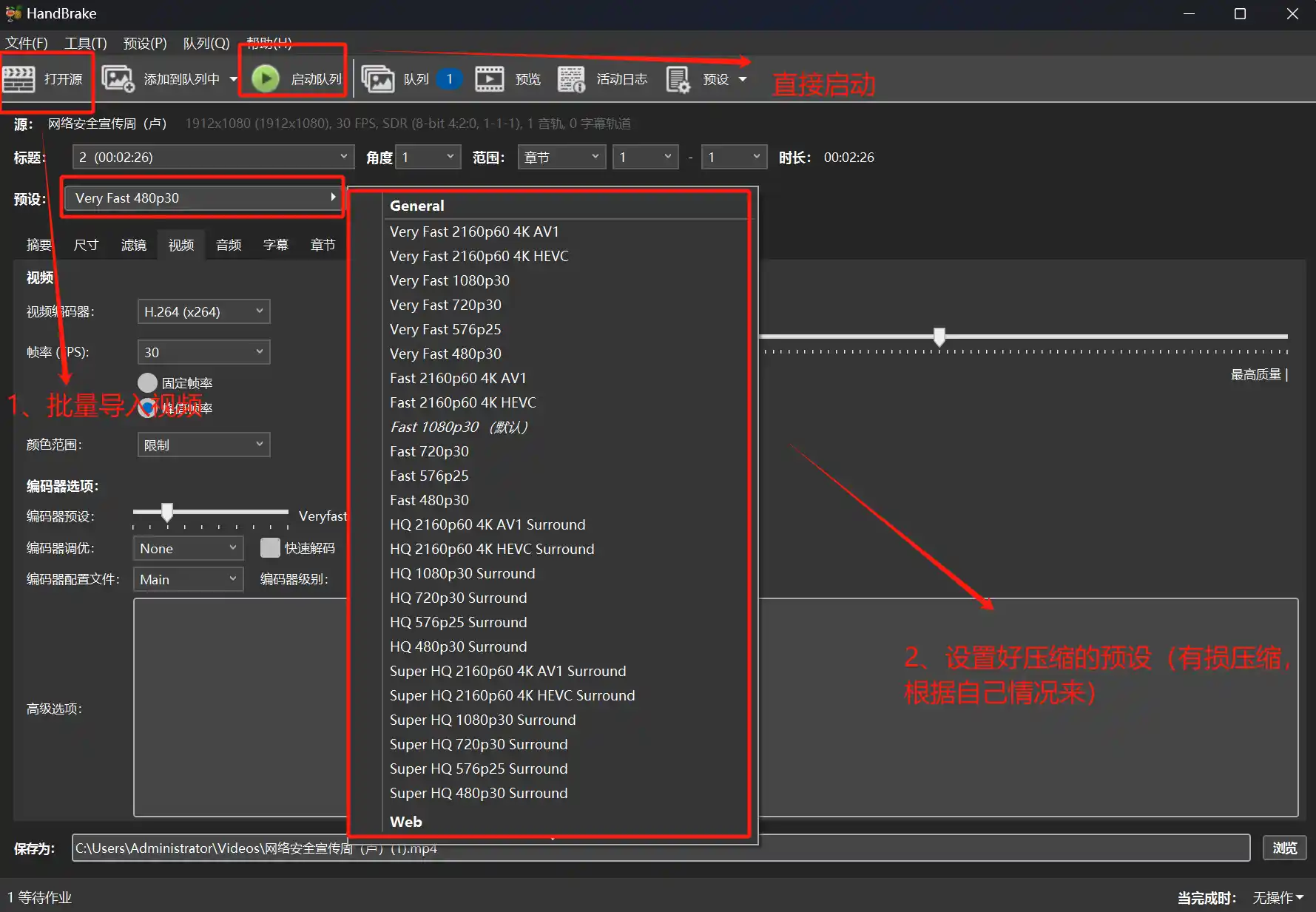
Task: Choose Very Fast 720p30 from preset list
Action: 445,305
